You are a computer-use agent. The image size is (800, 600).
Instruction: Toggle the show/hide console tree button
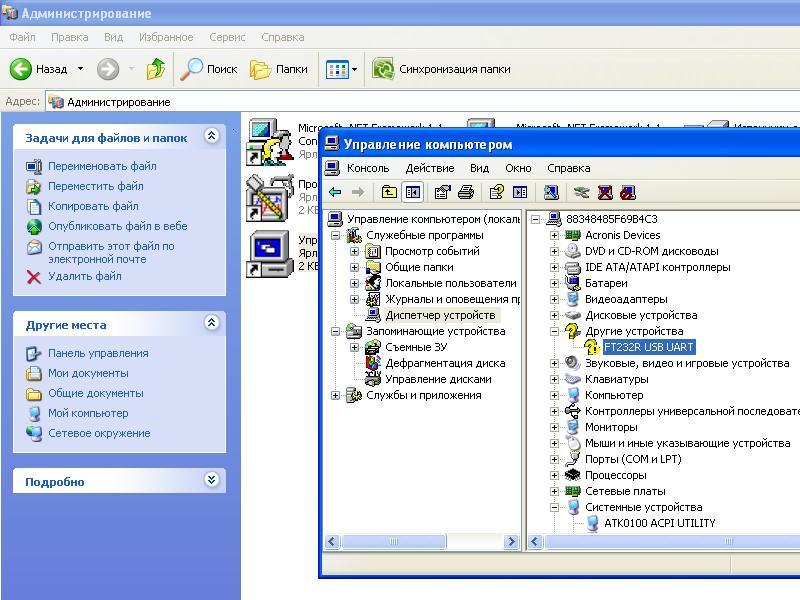click(x=412, y=192)
